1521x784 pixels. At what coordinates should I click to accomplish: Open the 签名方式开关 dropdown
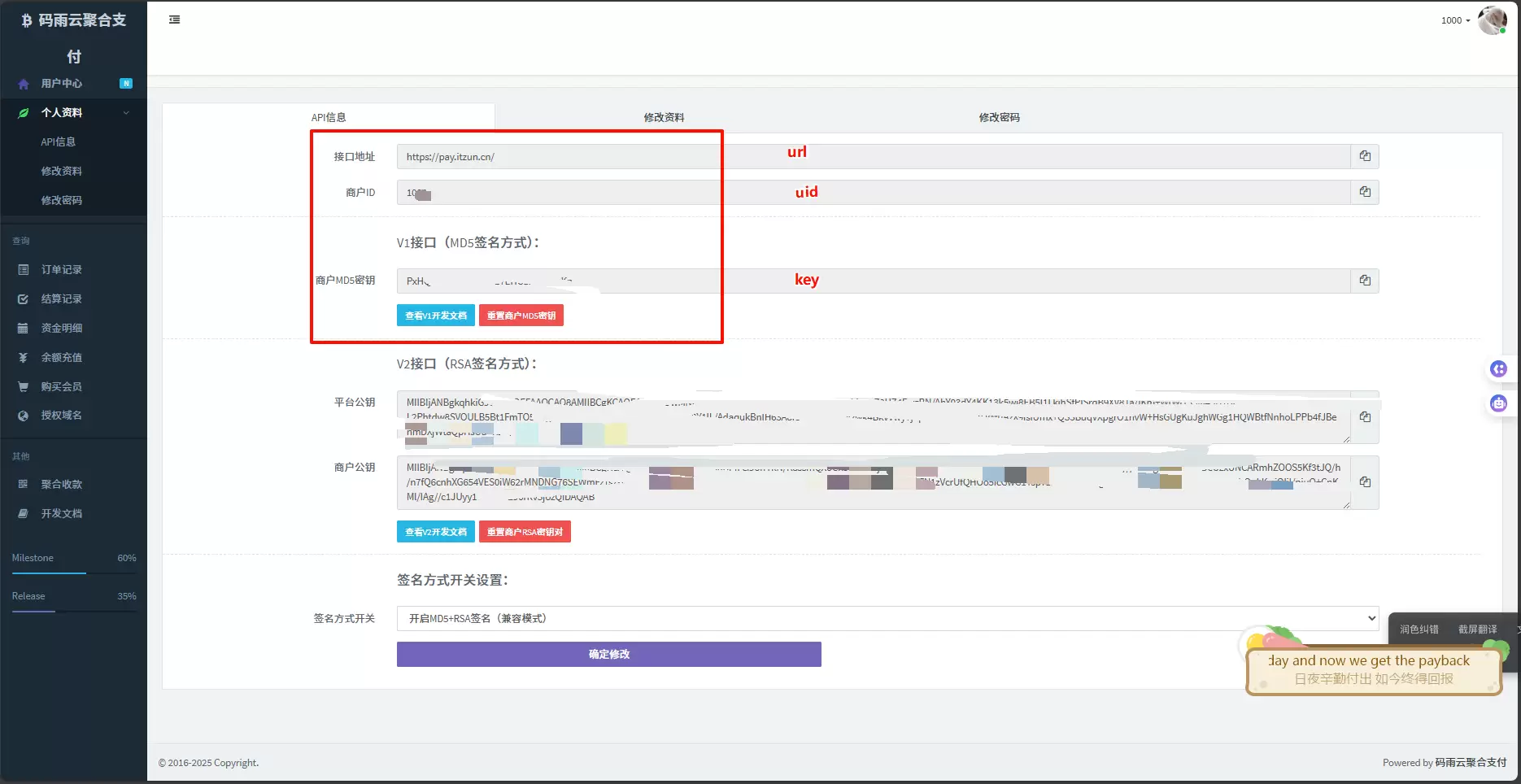click(887, 618)
